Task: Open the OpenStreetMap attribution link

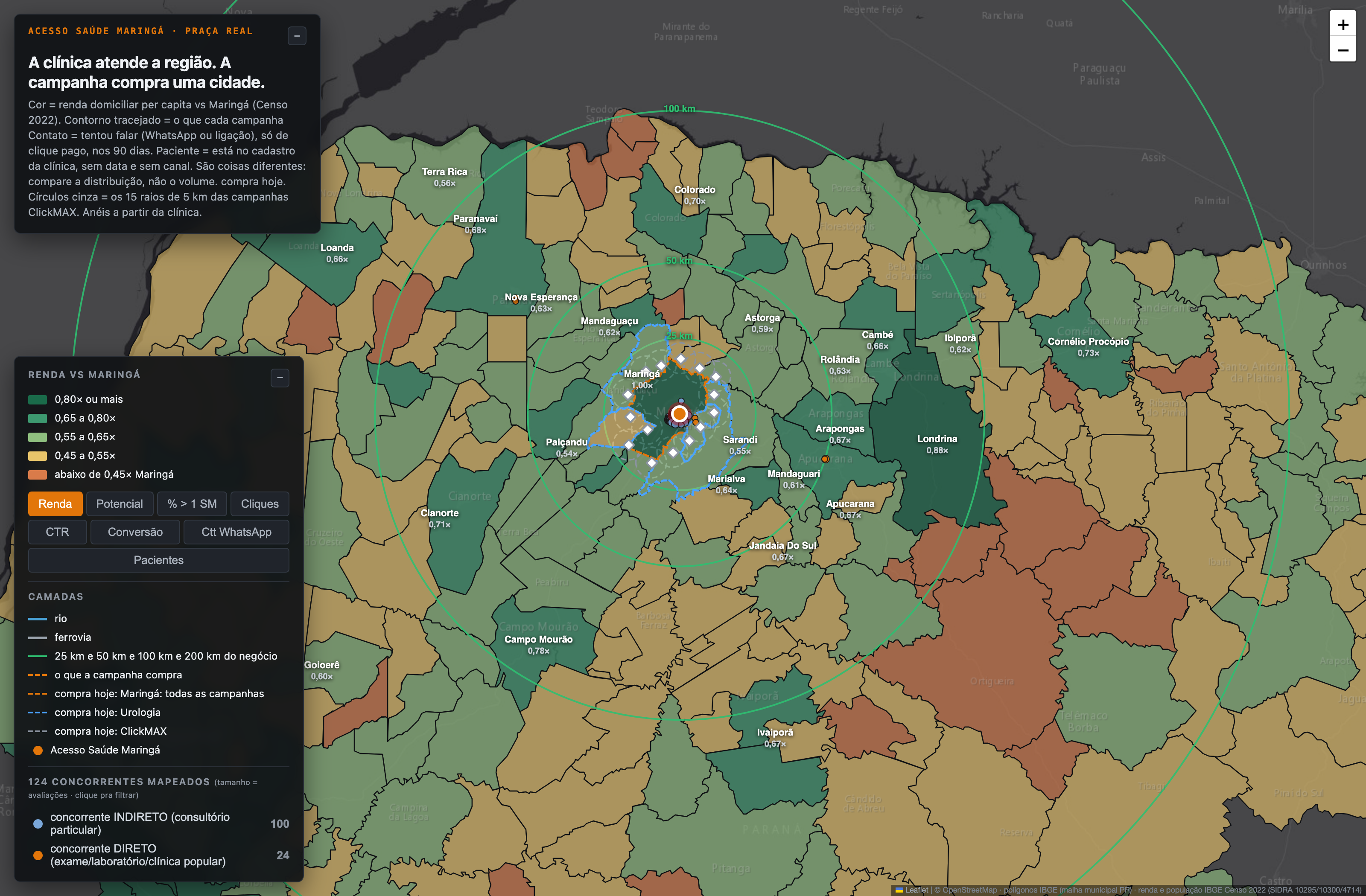Action: 969,890
